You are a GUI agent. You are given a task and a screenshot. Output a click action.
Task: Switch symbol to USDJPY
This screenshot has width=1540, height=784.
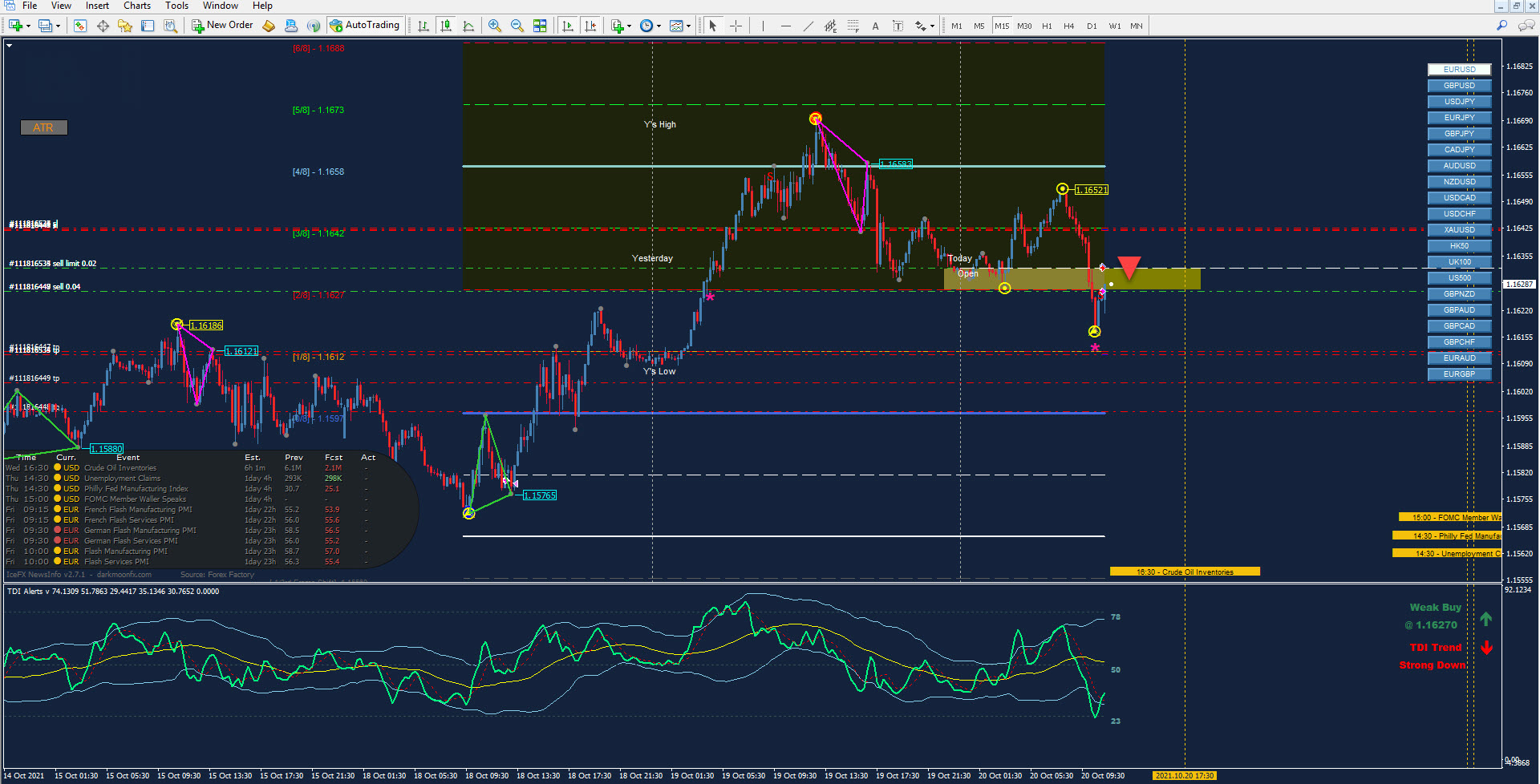[x=1459, y=102]
